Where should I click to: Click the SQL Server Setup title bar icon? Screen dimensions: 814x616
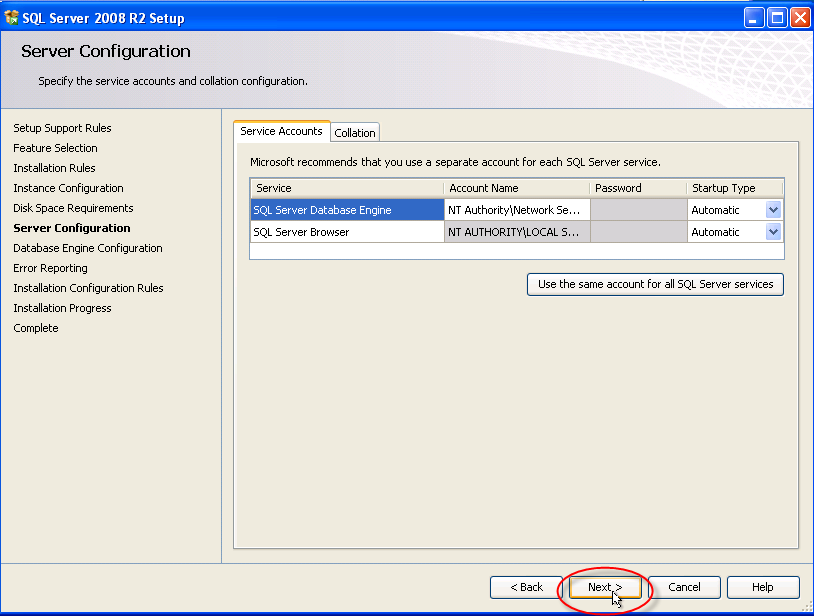coord(11,18)
